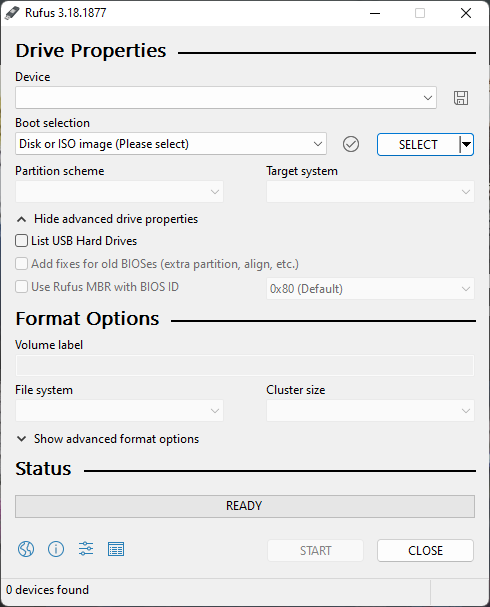Click the globe language icon
Screen dimensions: 490x607
[26, 549]
